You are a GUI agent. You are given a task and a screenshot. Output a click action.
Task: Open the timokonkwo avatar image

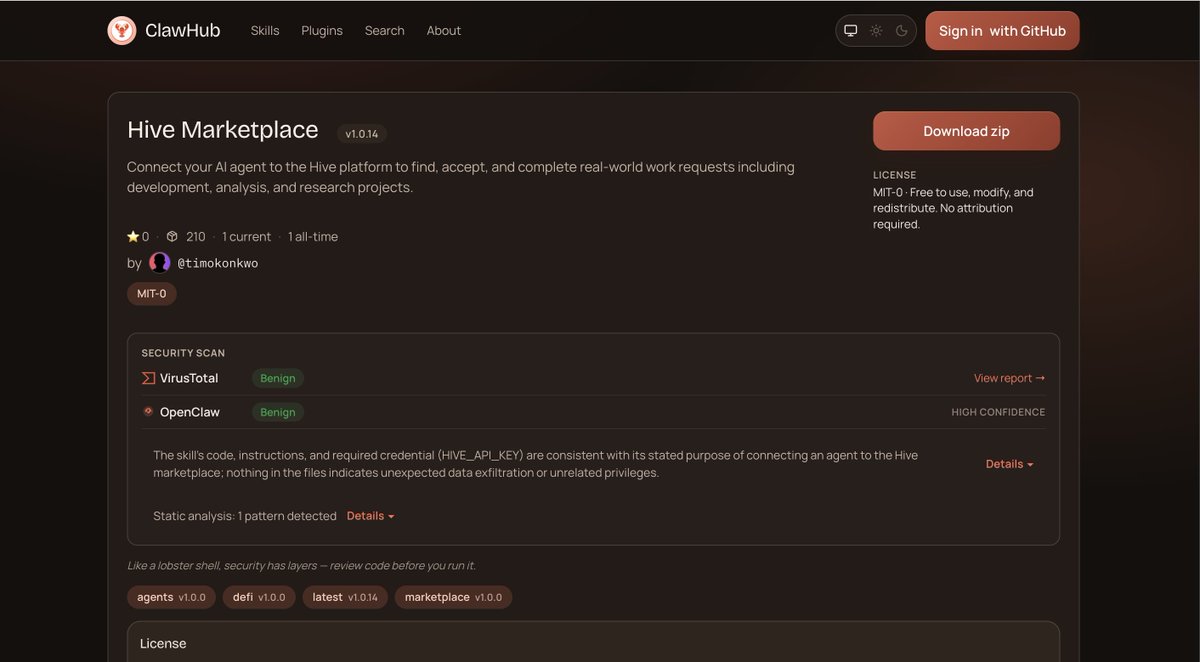tap(160, 263)
